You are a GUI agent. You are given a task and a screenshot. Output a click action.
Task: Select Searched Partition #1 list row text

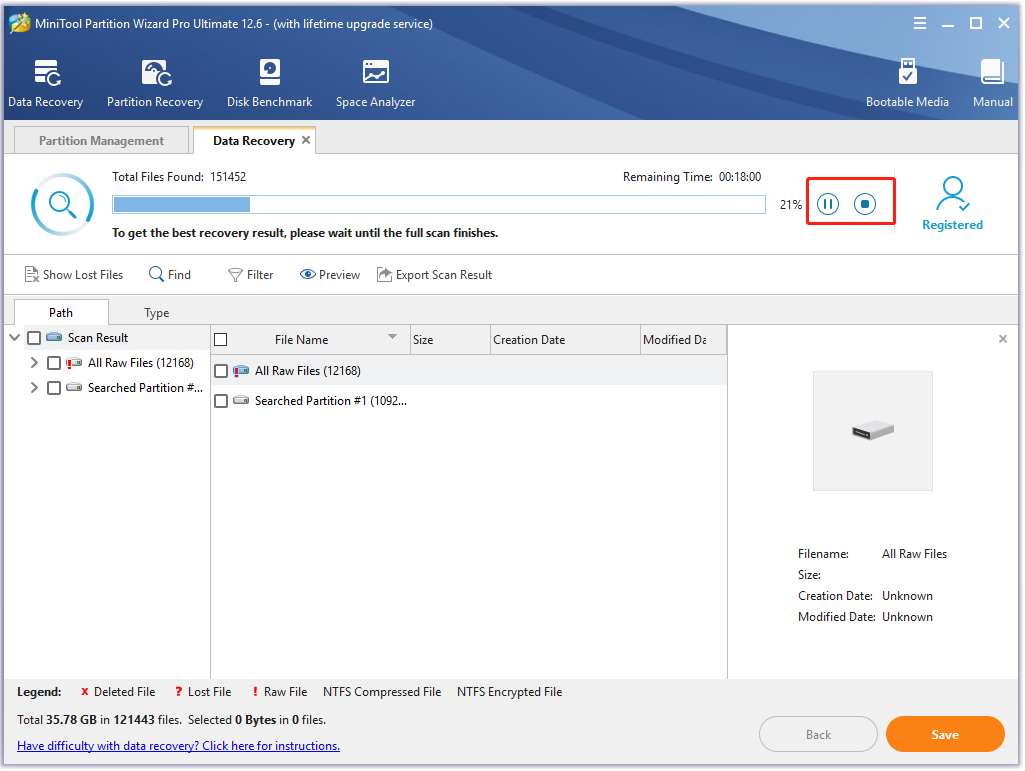click(x=331, y=401)
